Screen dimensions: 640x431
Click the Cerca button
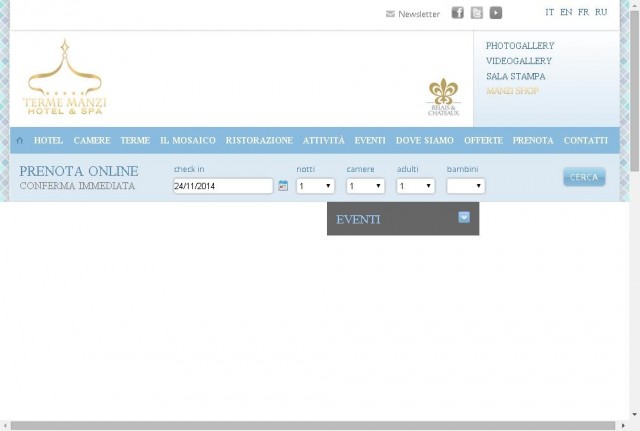pyautogui.click(x=584, y=177)
